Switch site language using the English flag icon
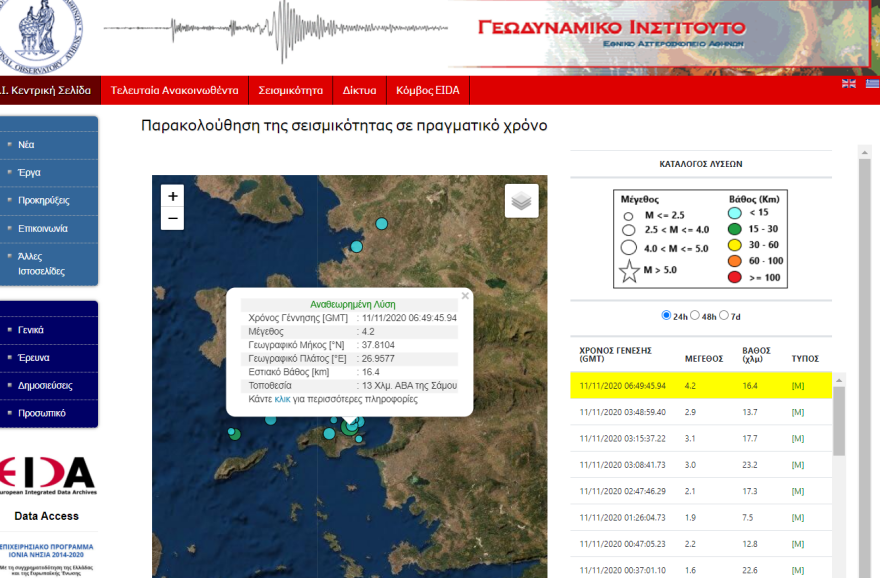Screen dimensions: 880x578 click(x=848, y=84)
